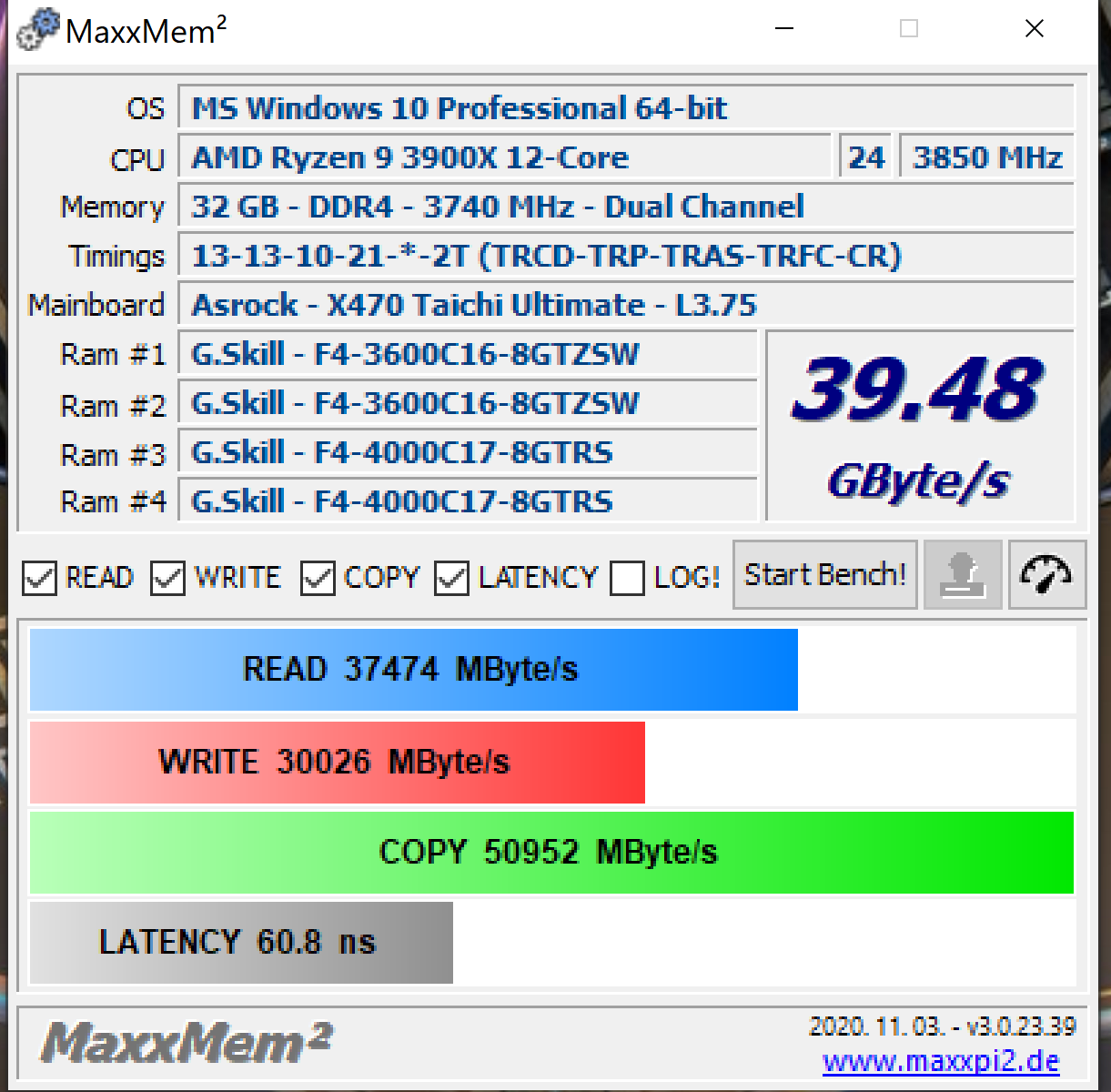Click Ram #4 field F4-4000C17-8GTRS
The image size is (1111, 1092).
coord(468,501)
